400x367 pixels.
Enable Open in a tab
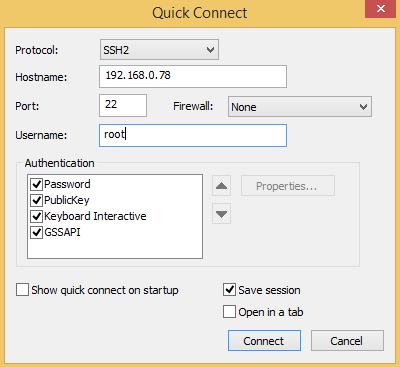click(229, 312)
